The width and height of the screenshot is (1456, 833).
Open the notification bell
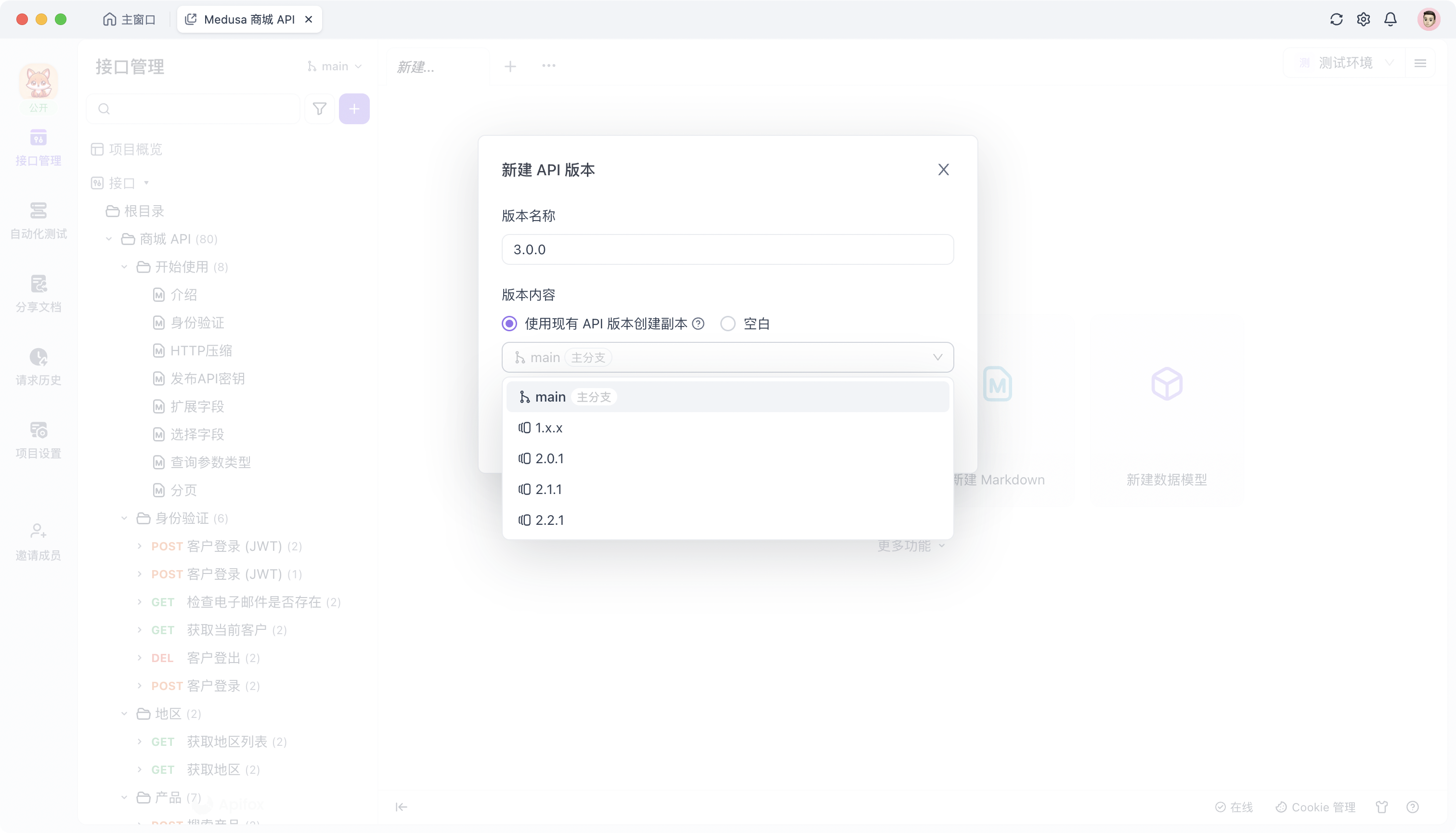[1391, 19]
